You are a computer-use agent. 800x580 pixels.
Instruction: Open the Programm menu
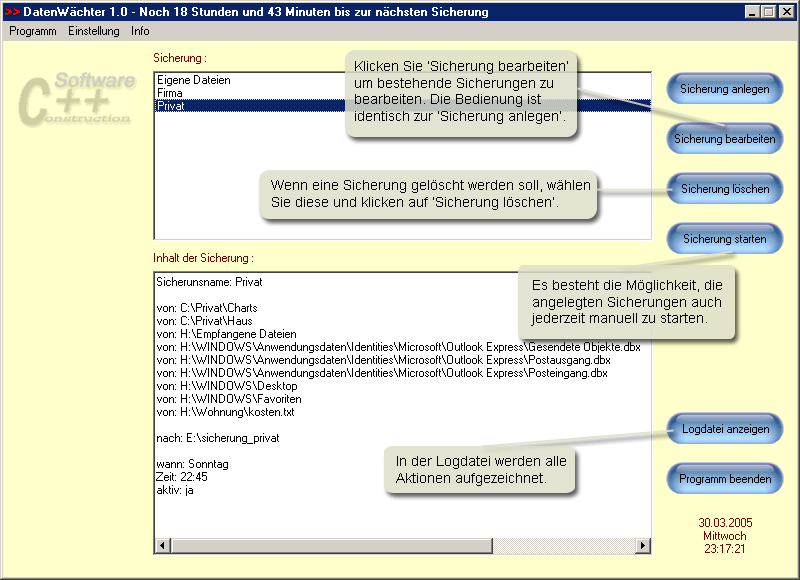point(31,31)
